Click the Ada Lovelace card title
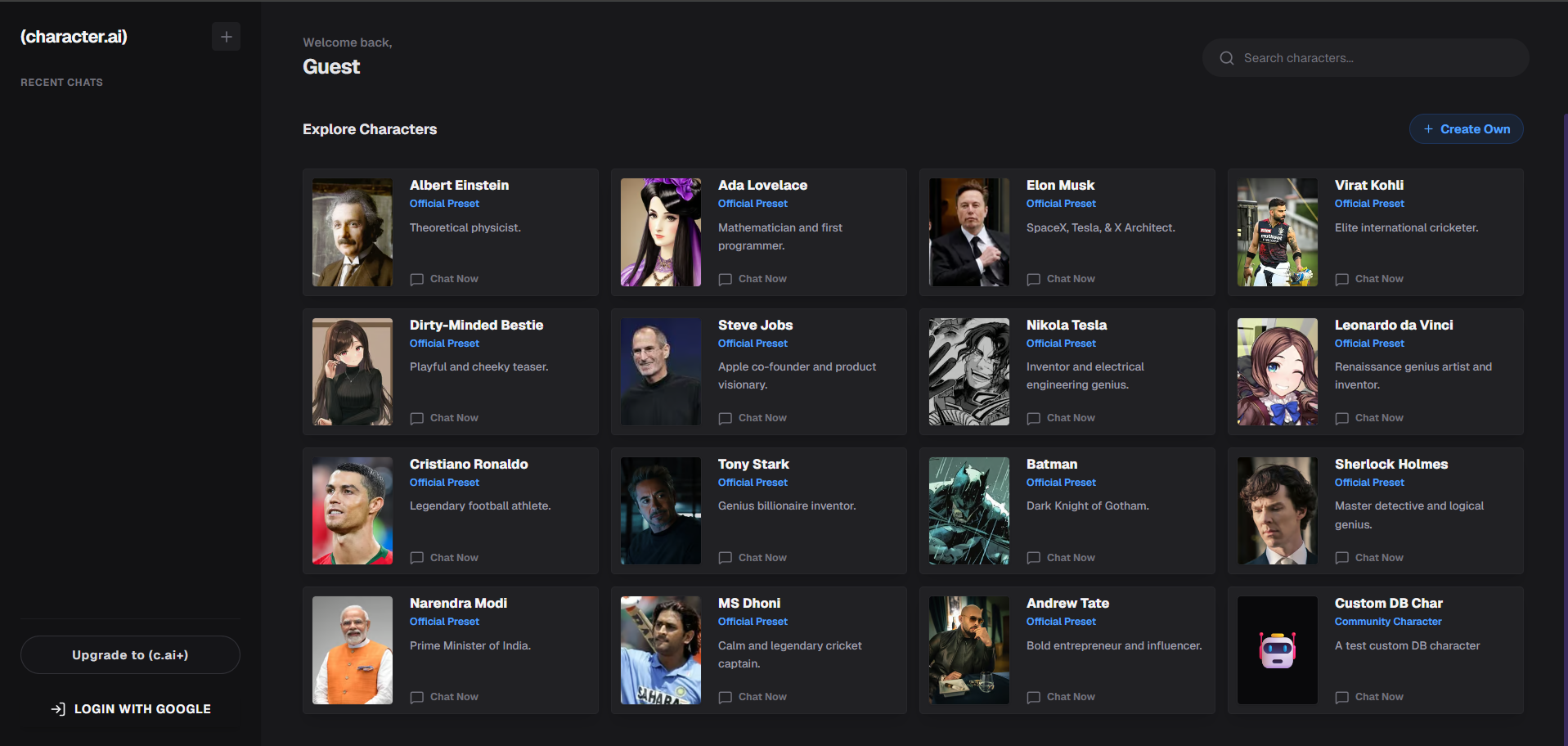The width and height of the screenshot is (1568, 746). (x=762, y=186)
